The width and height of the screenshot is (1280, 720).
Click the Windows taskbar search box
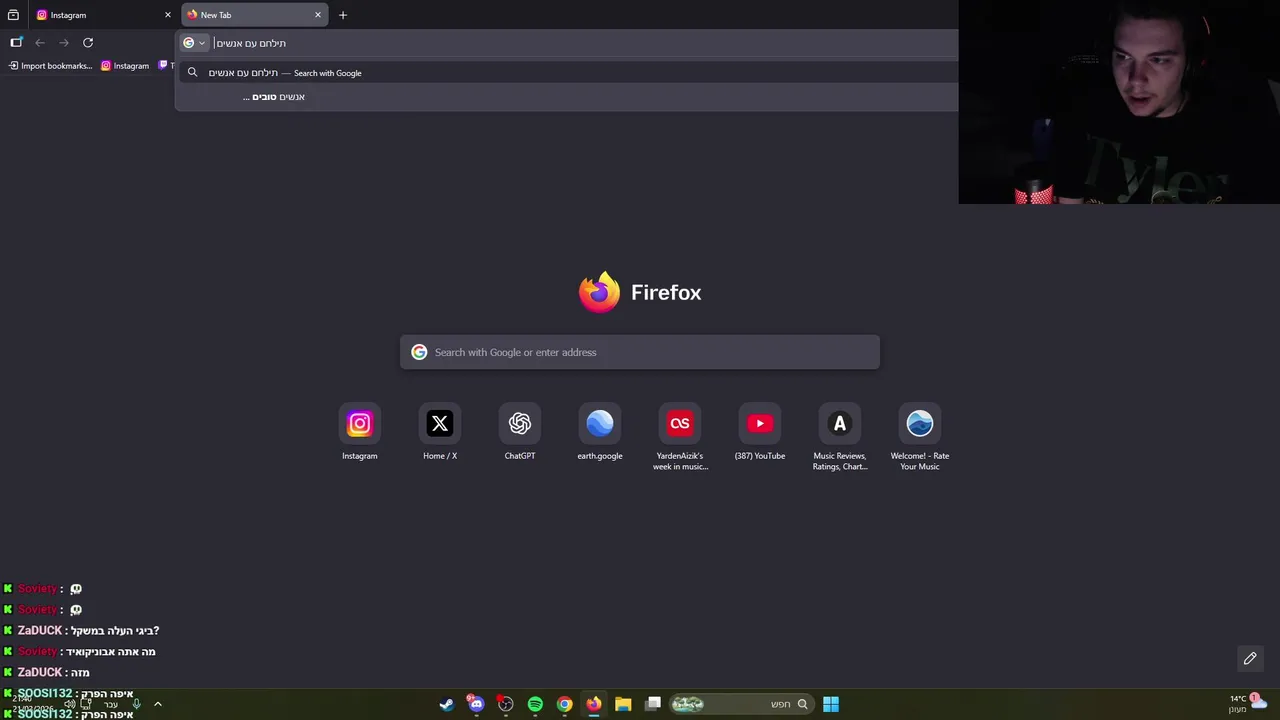740,704
